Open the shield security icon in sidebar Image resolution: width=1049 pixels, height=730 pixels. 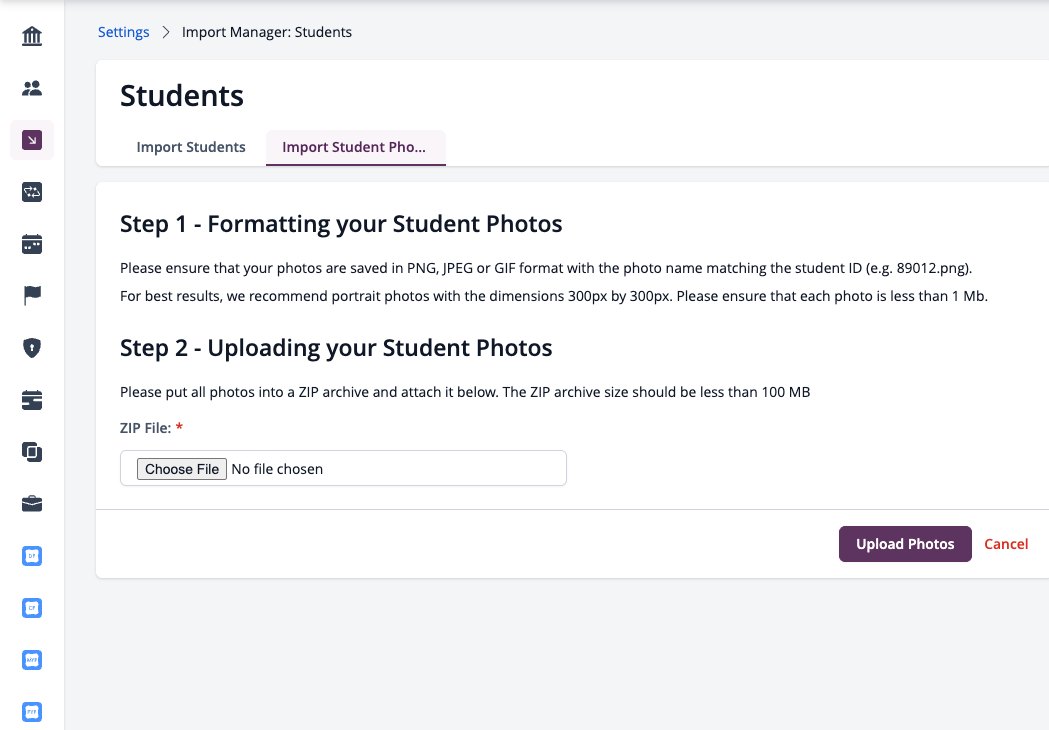point(31,348)
